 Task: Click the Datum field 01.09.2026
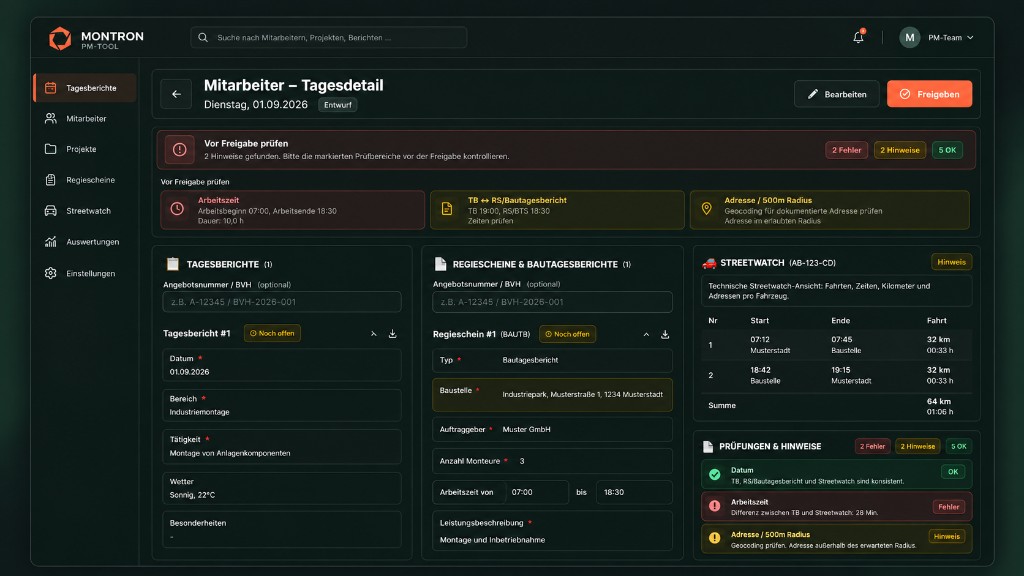click(x=282, y=365)
